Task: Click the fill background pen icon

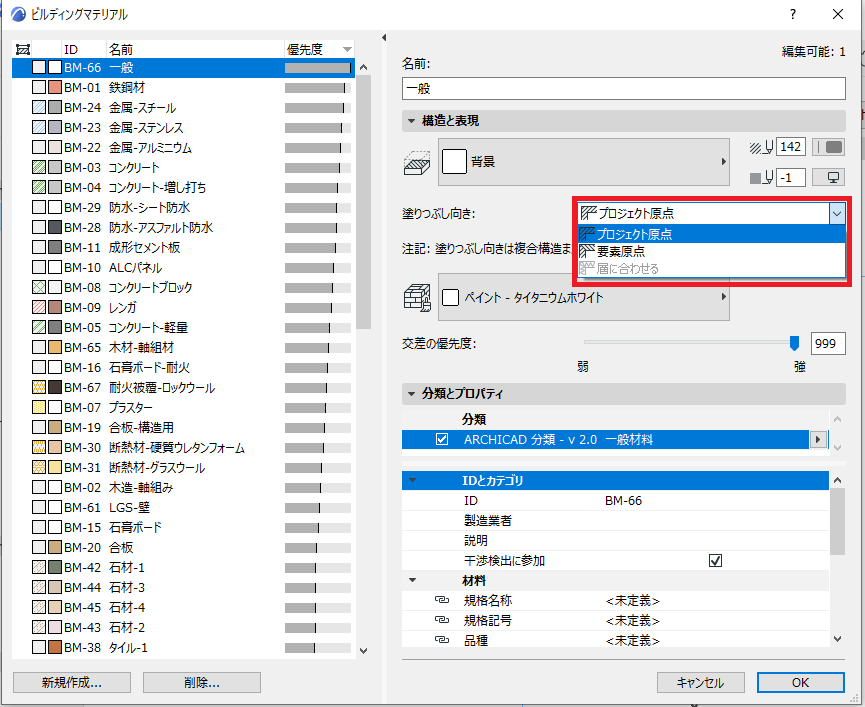Action: click(761, 178)
